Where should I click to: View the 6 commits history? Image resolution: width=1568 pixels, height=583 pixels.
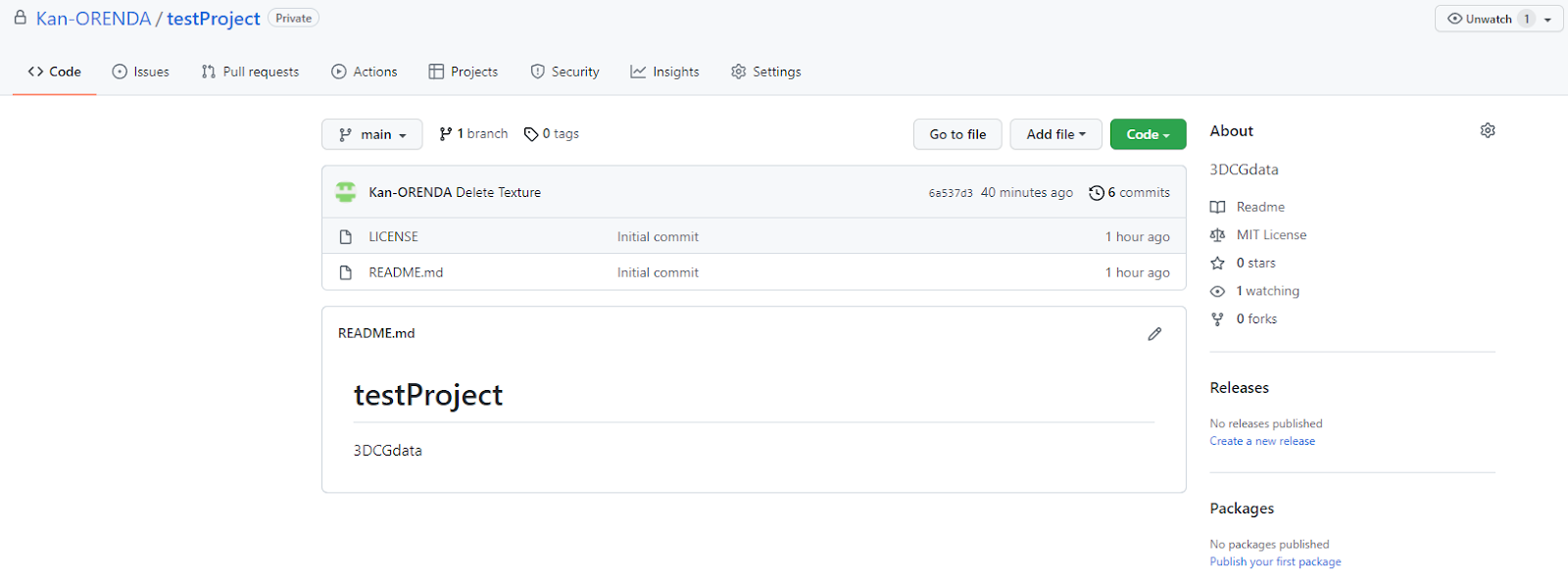tap(1130, 193)
